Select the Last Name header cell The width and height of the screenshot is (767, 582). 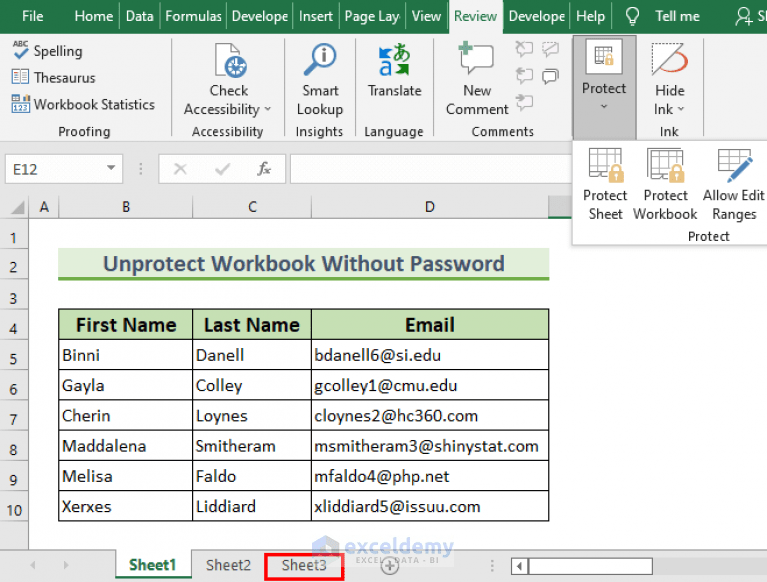click(252, 325)
